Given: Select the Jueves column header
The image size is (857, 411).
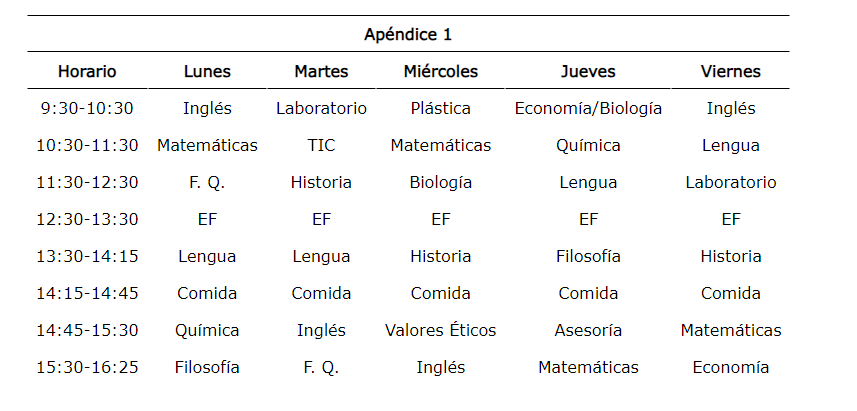Looking at the screenshot, I should click(x=588, y=71).
